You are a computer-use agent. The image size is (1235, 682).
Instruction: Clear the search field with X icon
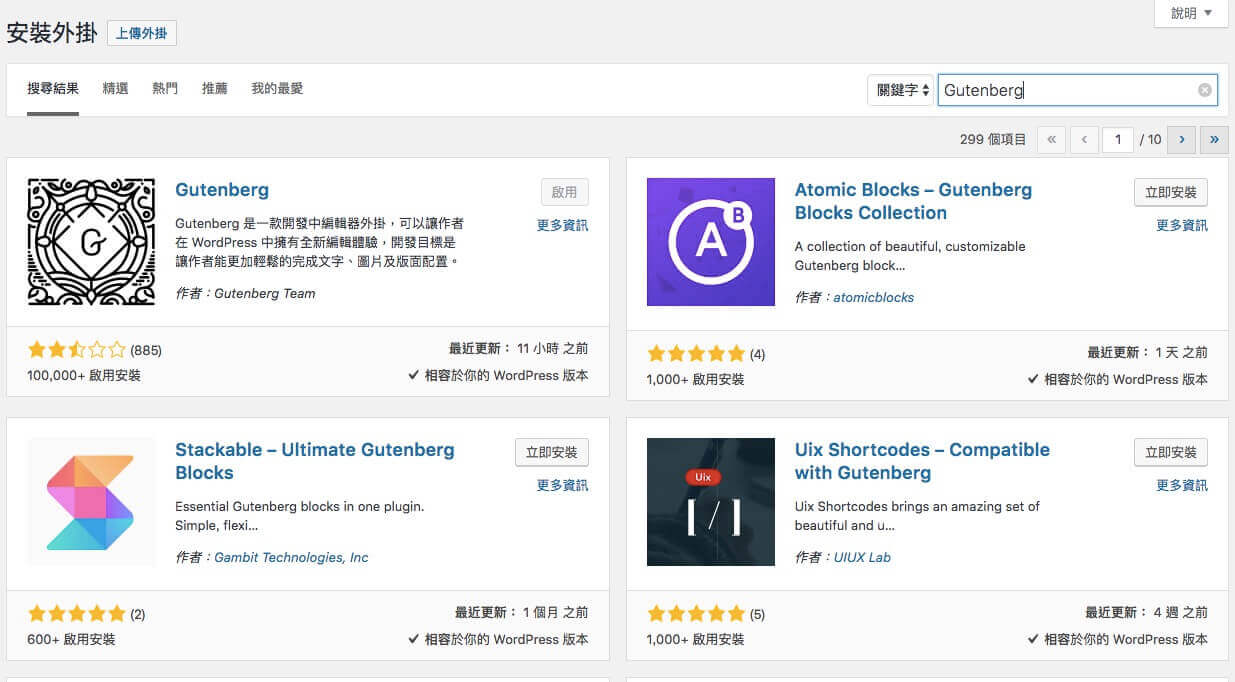tap(1205, 90)
